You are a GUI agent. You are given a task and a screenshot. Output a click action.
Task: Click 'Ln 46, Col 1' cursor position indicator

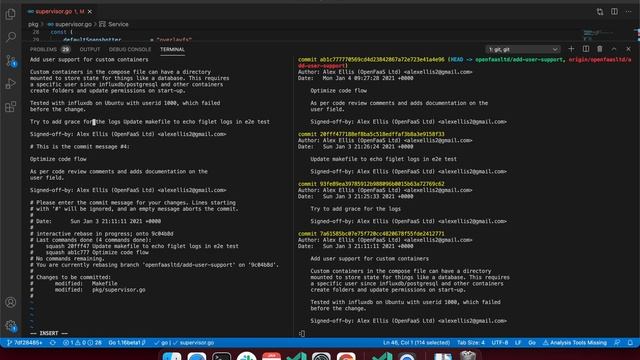pyautogui.click(x=416, y=342)
